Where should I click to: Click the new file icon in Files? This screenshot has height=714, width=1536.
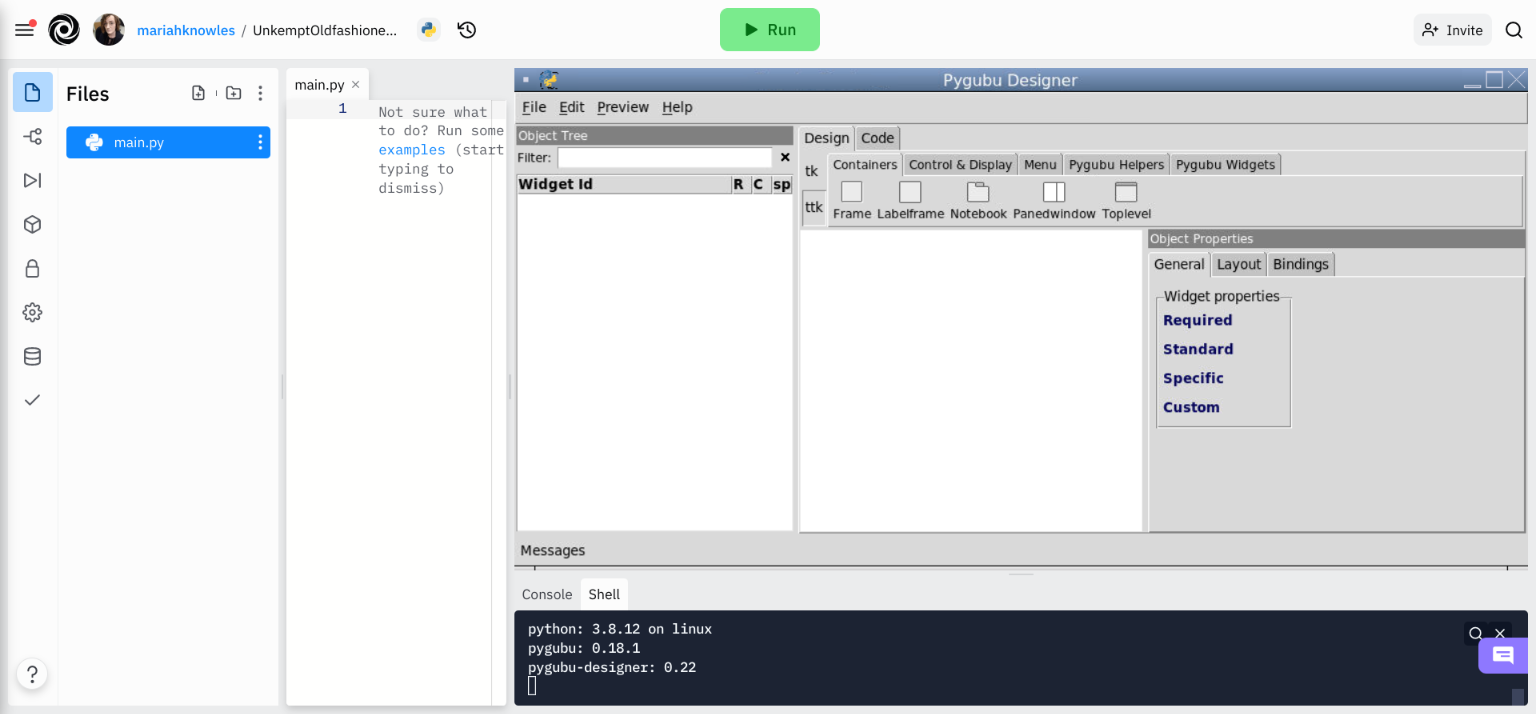click(198, 93)
